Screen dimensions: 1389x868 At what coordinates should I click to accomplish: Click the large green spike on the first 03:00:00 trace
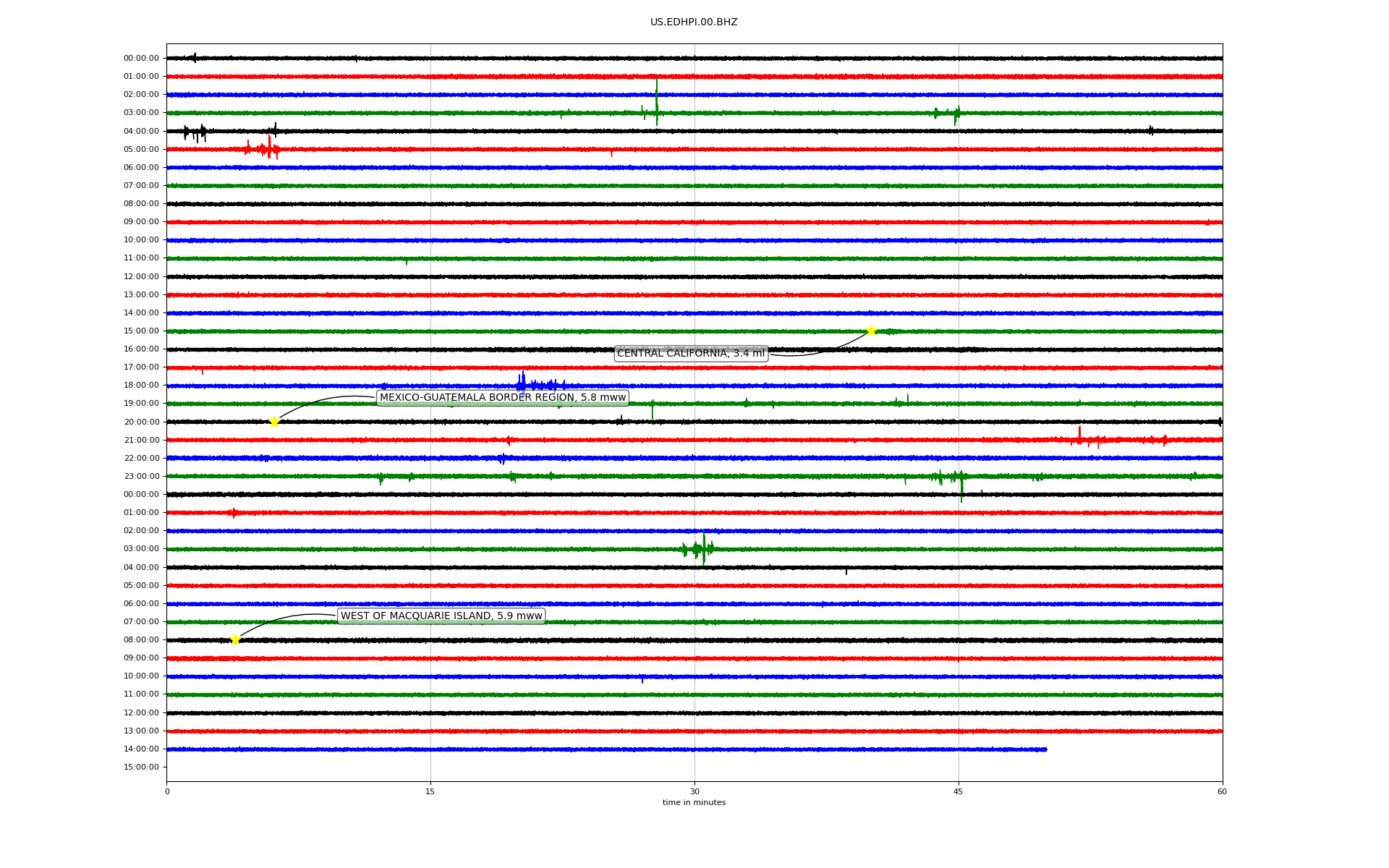tap(656, 105)
